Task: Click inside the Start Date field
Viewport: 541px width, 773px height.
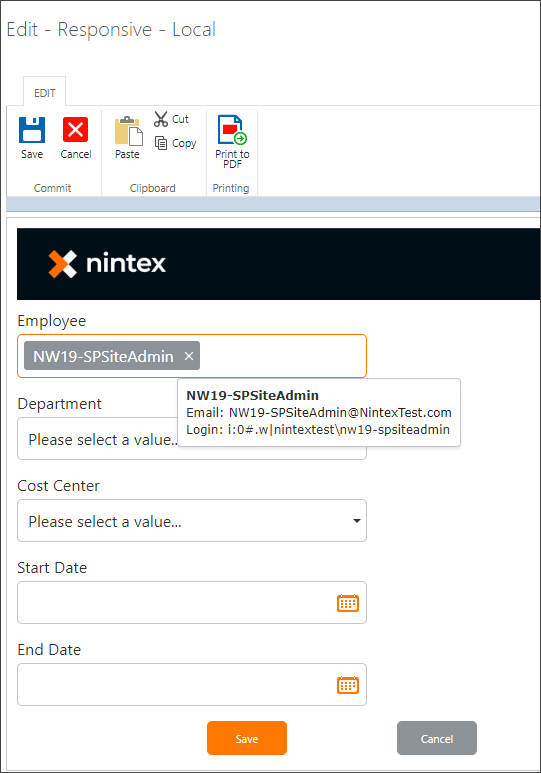Action: (x=192, y=602)
